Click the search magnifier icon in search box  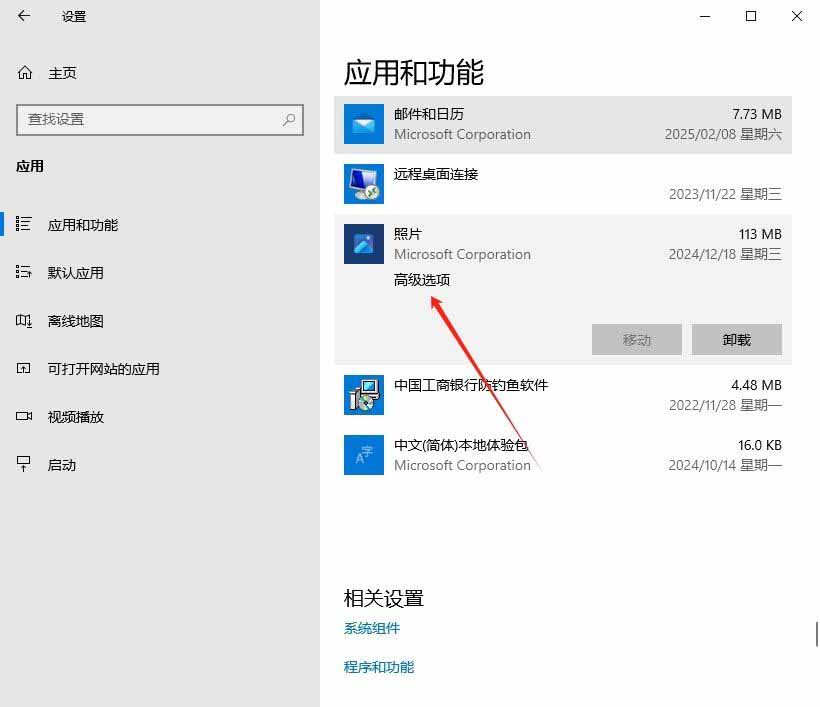click(289, 119)
